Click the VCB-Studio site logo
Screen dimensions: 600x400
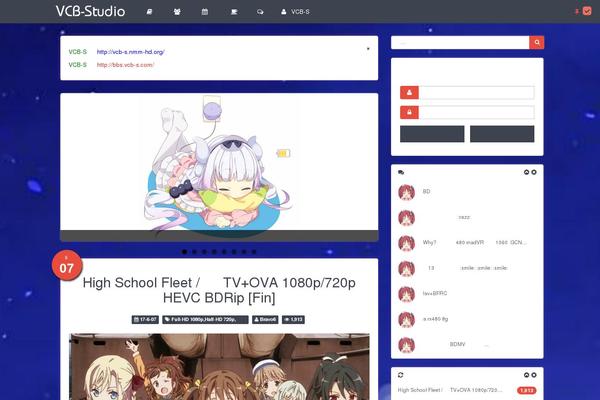tap(90, 11)
